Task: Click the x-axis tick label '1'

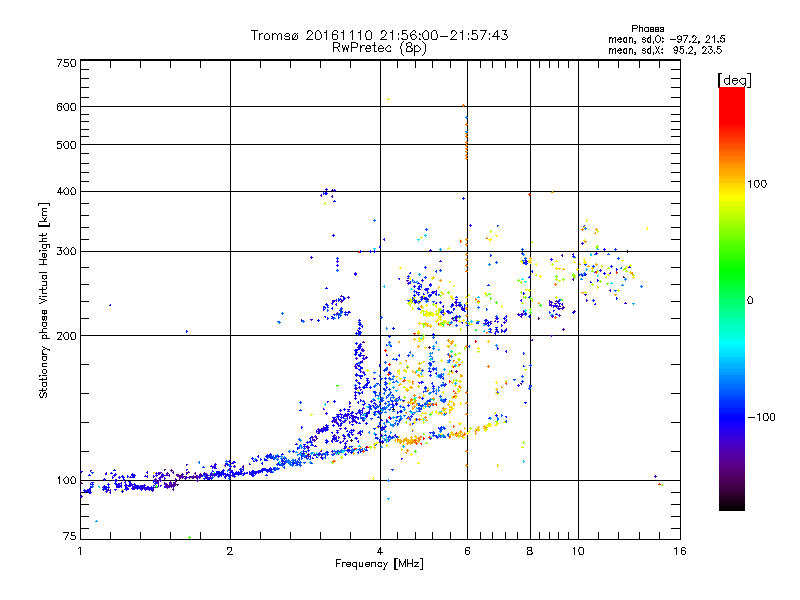Action: 80,551
